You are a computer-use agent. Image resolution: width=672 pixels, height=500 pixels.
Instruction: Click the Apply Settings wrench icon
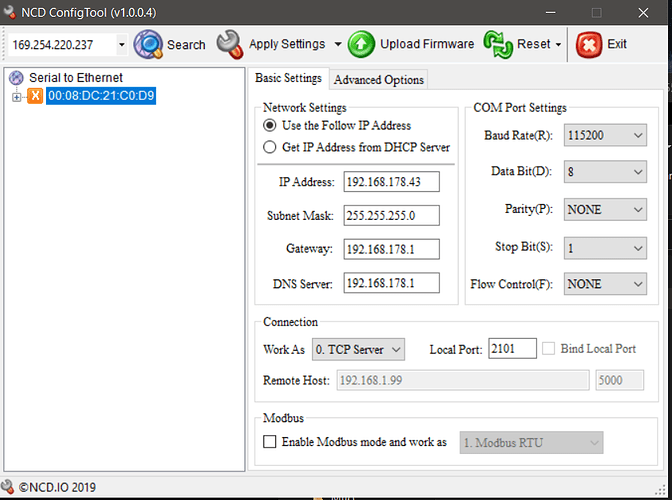click(x=230, y=44)
